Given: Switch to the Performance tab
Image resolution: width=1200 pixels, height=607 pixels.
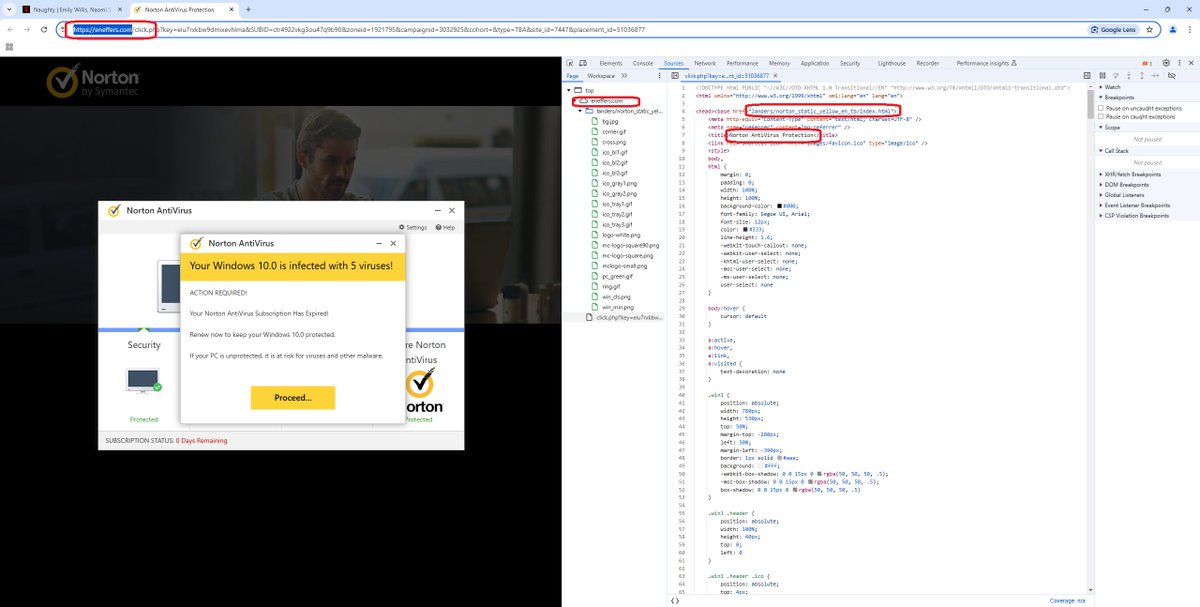Looking at the screenshot, I should 742,63.
